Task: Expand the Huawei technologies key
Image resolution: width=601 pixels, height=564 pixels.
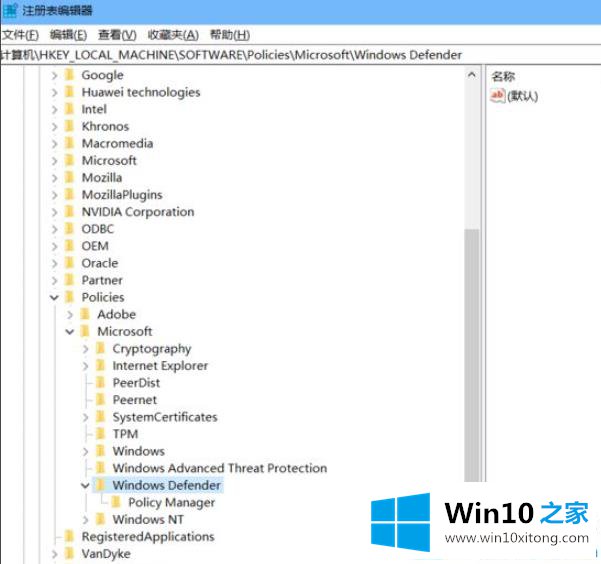Action: click(54, 92)
